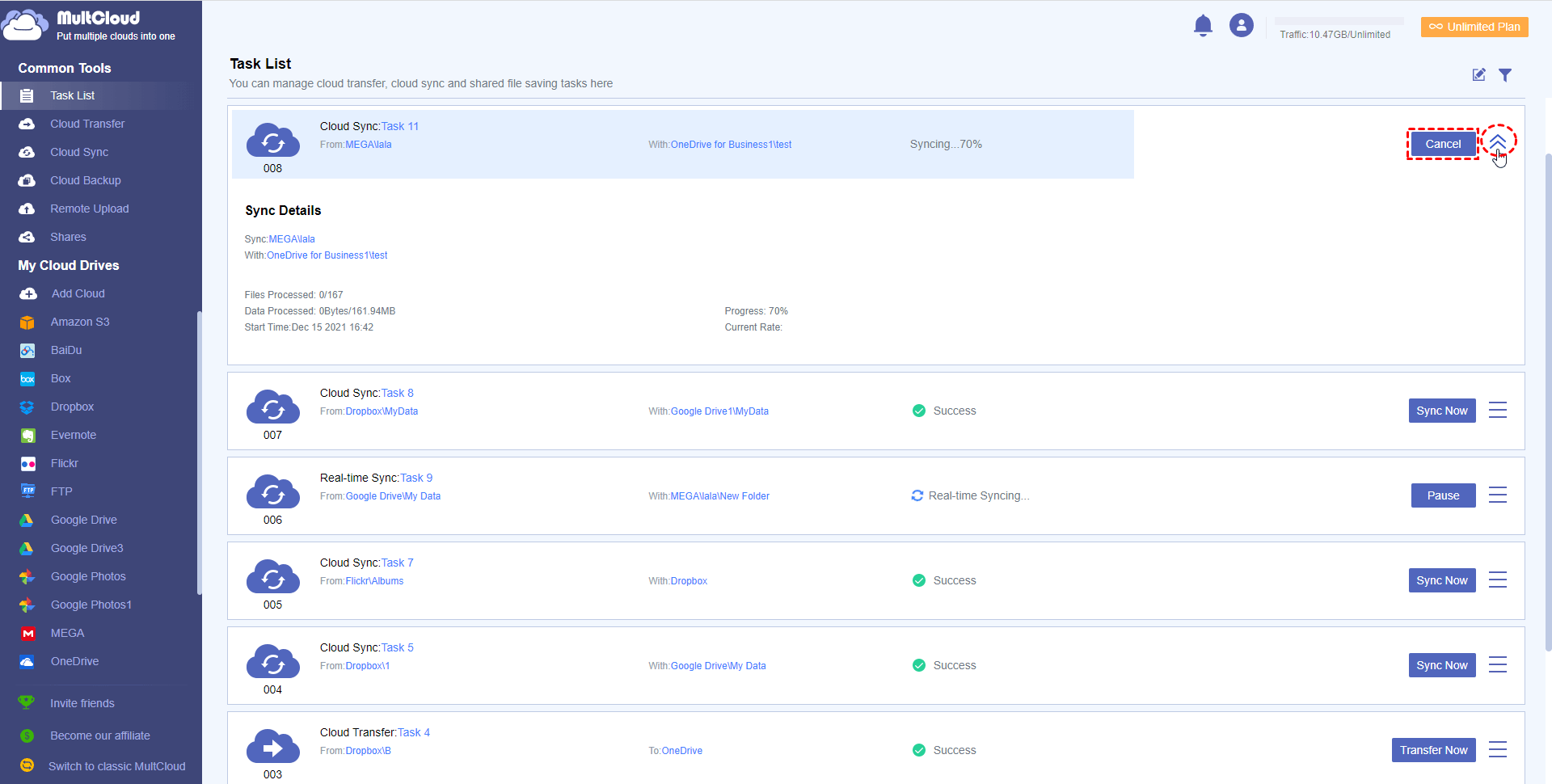Open the options menu for Task 8
The height and width of the screenshot is (784, 1552).
click(1497, 411)
